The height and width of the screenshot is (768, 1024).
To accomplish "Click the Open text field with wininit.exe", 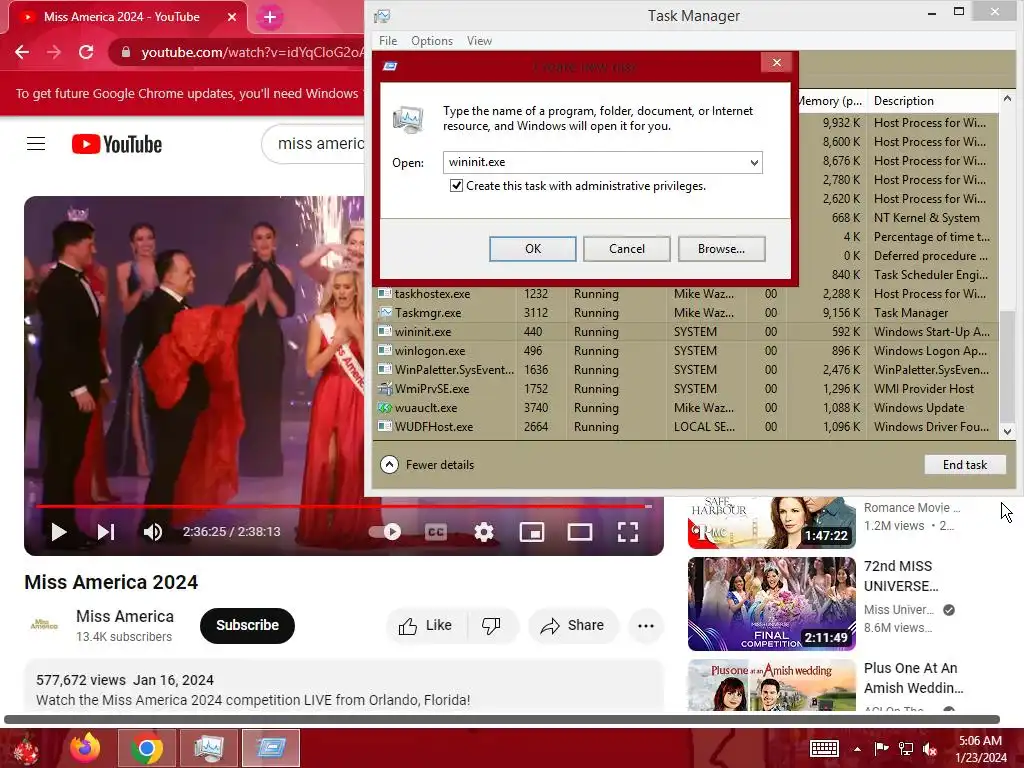I will pos(595,163).
